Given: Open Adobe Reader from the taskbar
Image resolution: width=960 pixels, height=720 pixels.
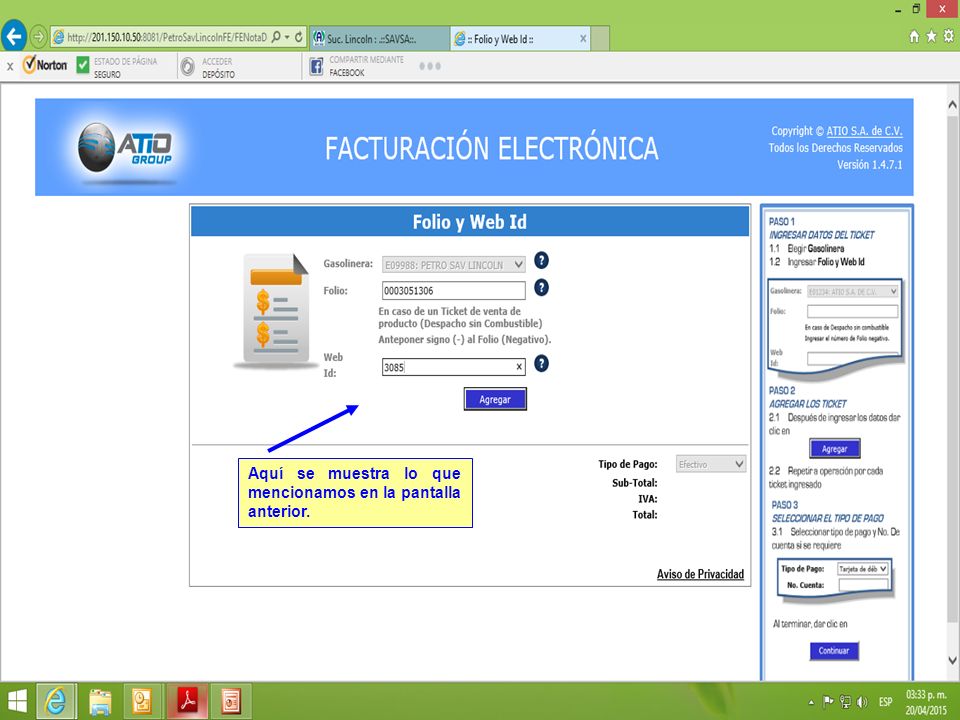Looking at the screenshot, I should [x=187, y=702].
